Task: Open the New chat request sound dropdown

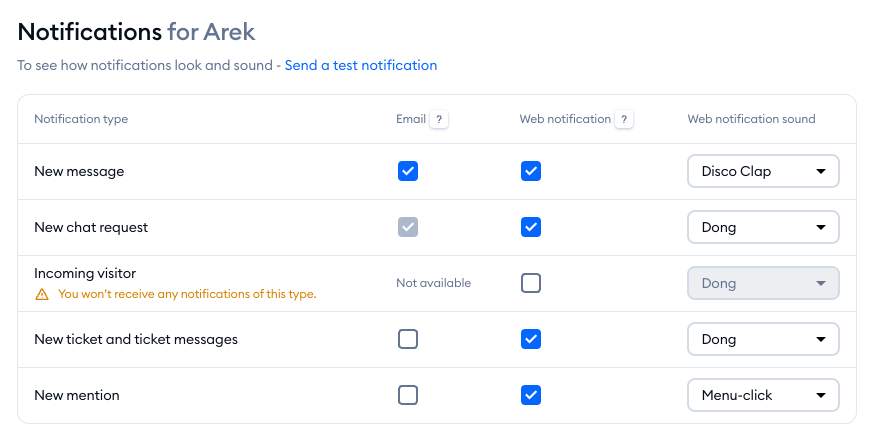Action: [762, 227]
